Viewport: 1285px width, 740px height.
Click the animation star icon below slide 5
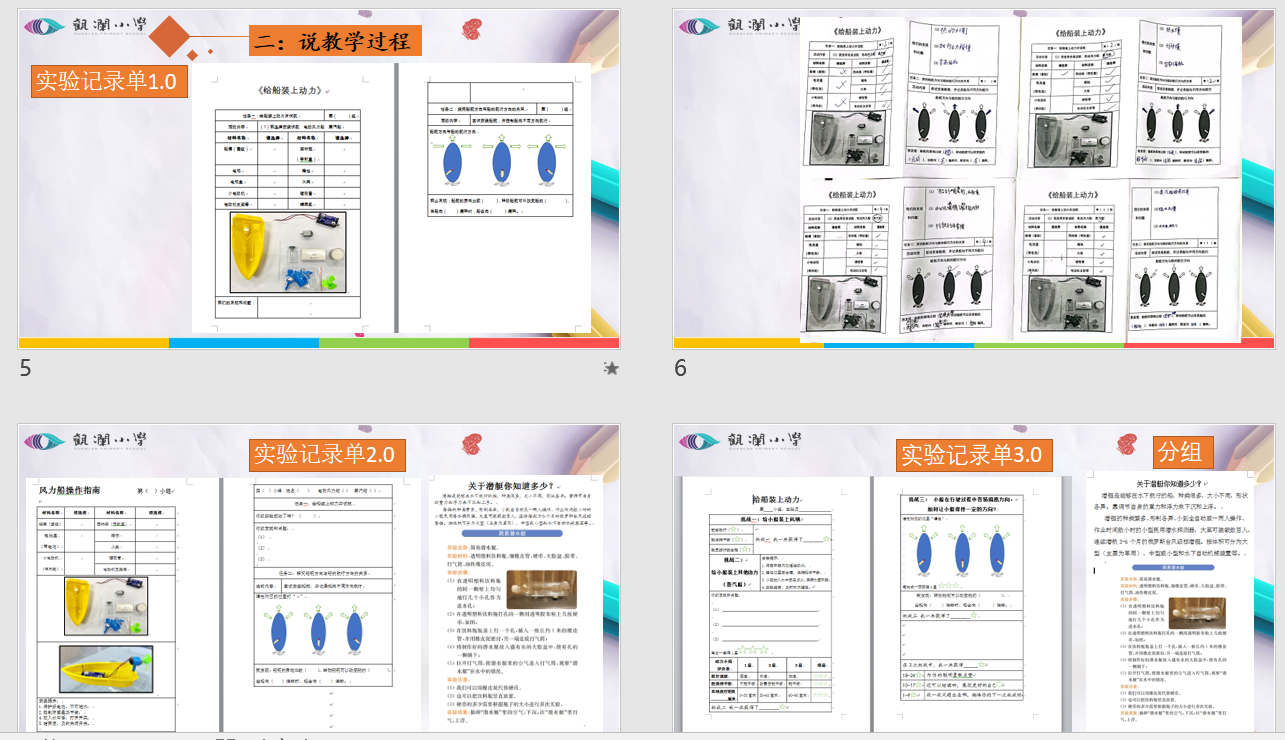click(x=611, y=369)
